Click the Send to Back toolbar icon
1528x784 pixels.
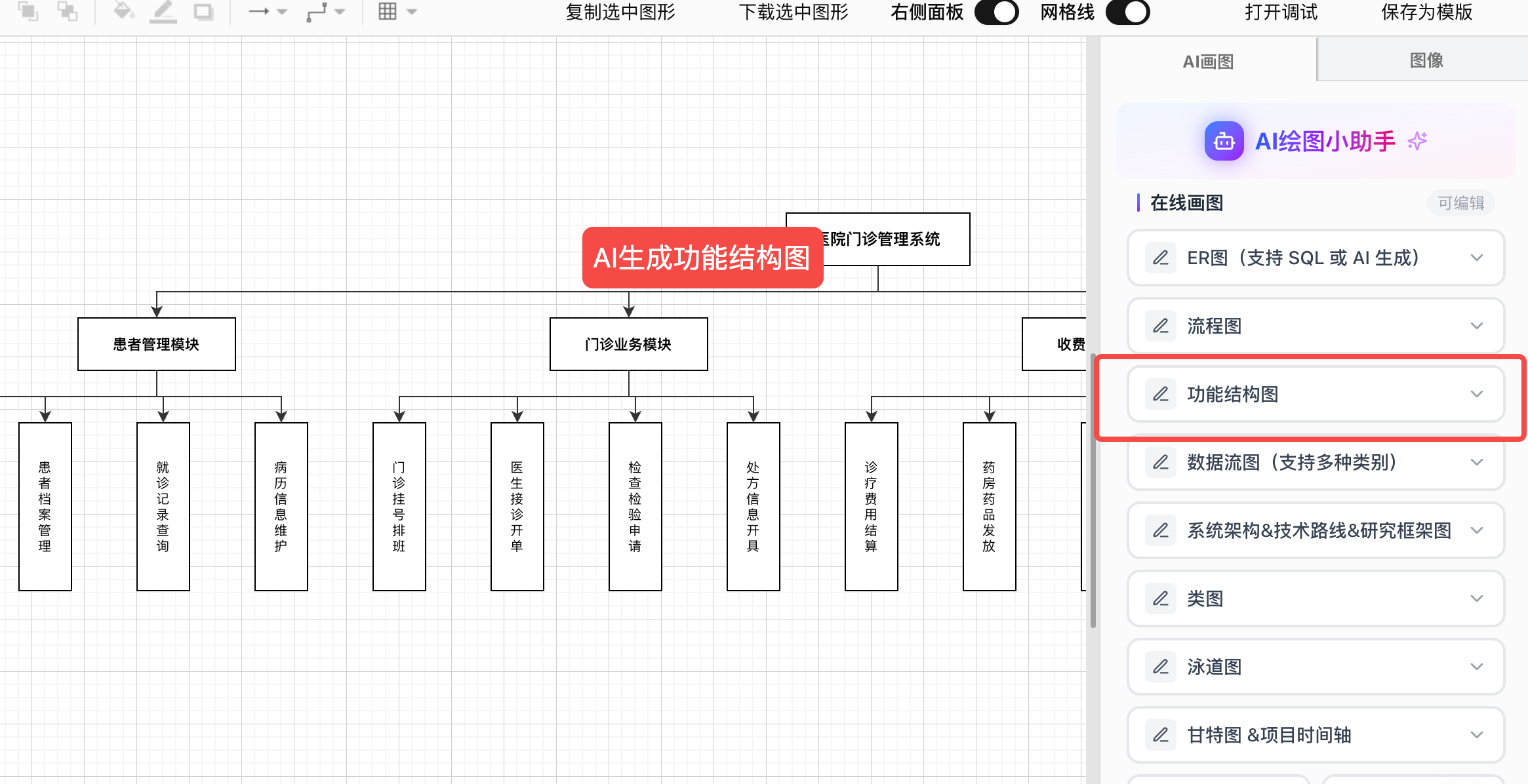coord(67,11)
